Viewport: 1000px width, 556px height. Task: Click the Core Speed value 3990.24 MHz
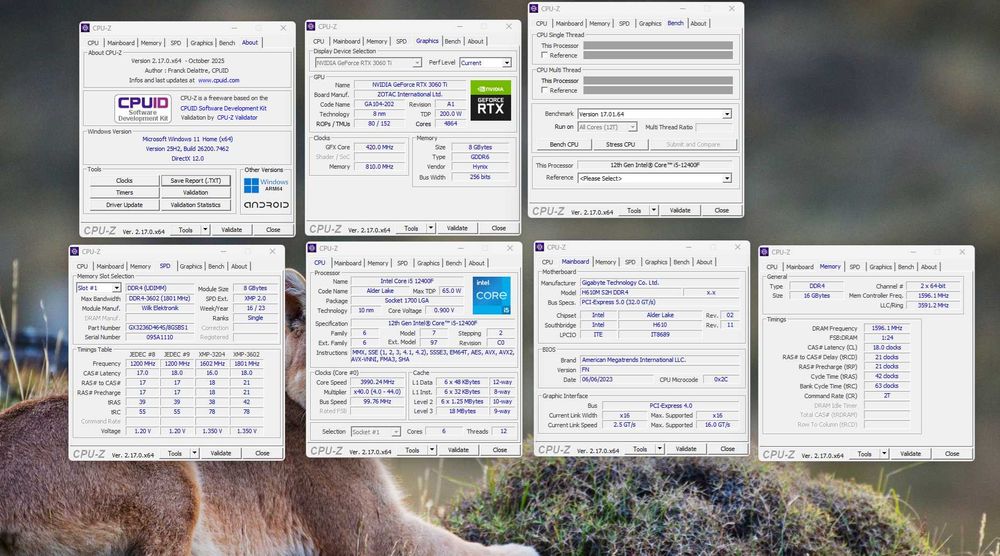coord(378,382)
